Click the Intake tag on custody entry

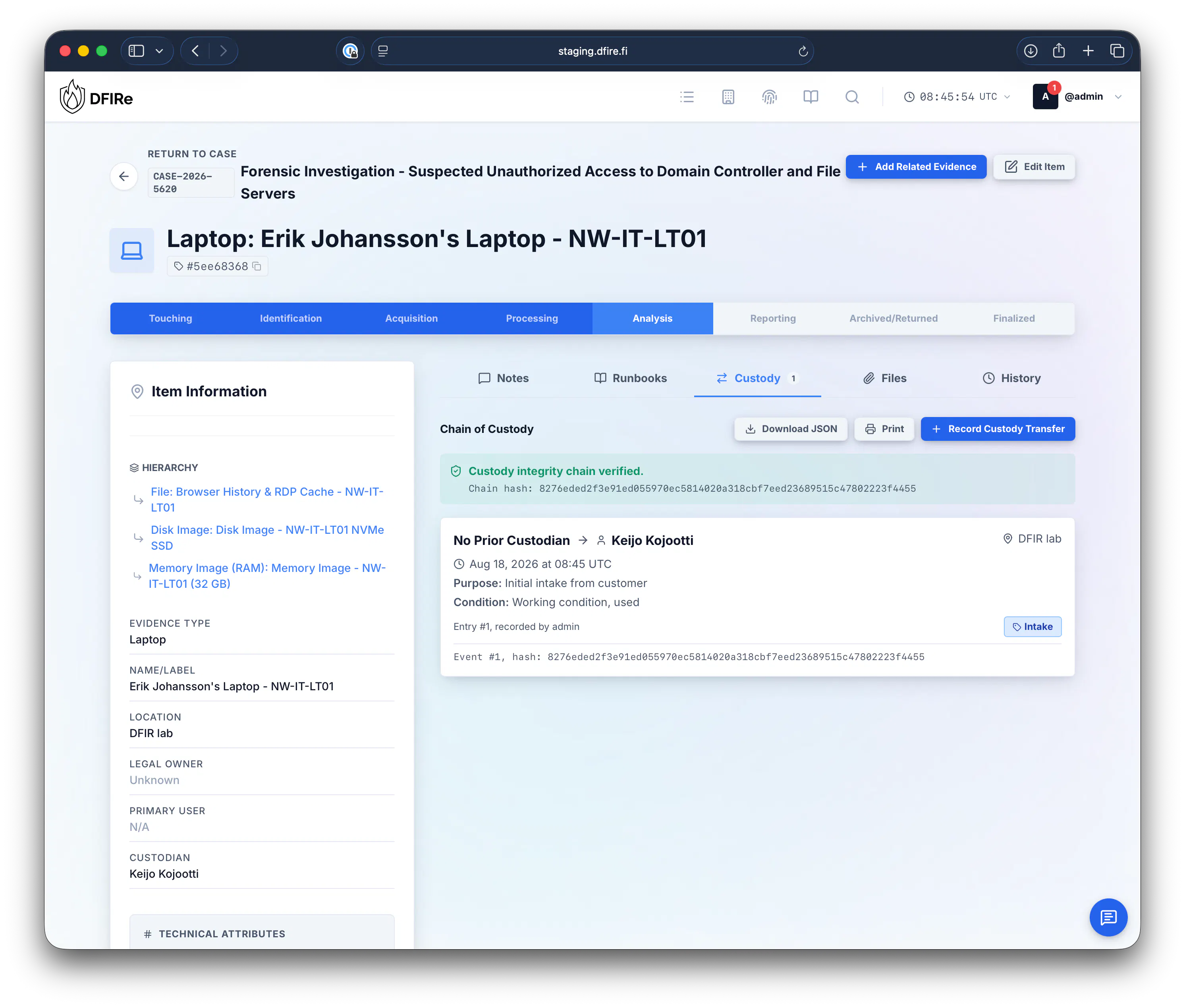click(x=1033, y=626)
